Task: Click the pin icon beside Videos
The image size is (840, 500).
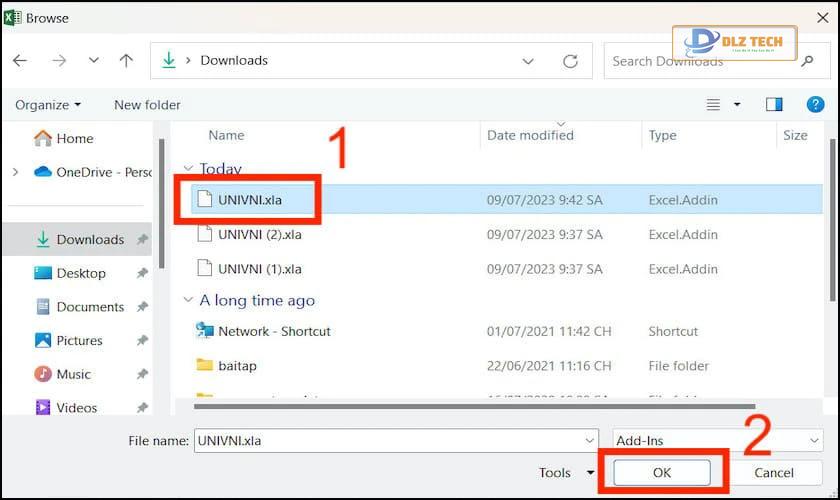Action: point(142,407)
